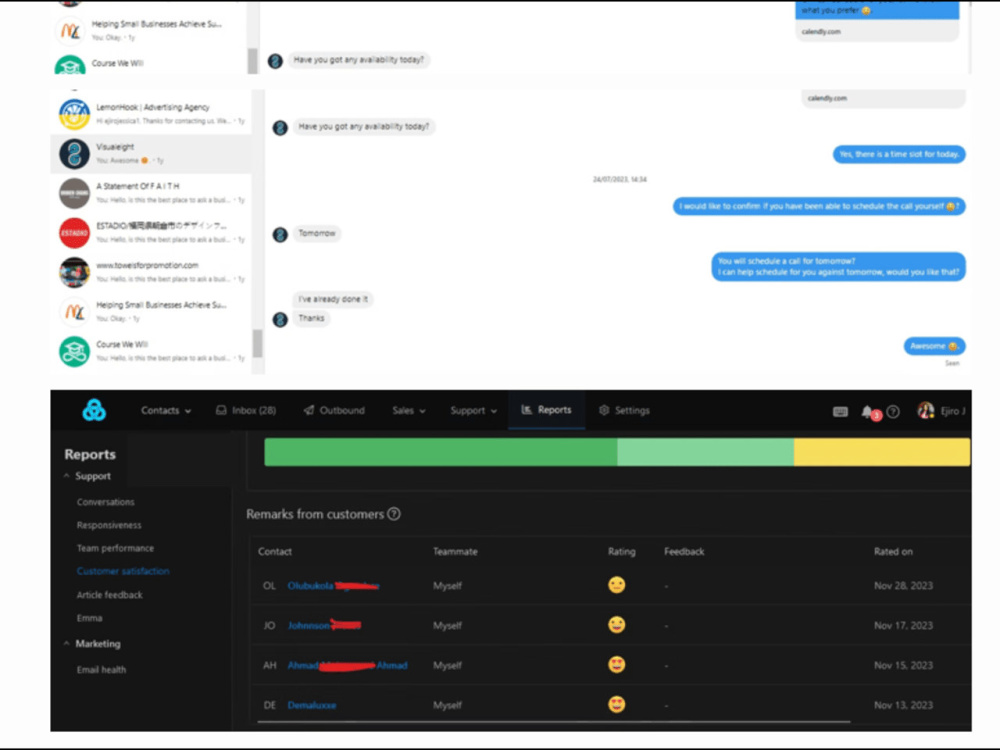Select Customer satisfaction report
Image resolution: width=1000 pixels, height=750 pixels.
[x=123, y=571]
